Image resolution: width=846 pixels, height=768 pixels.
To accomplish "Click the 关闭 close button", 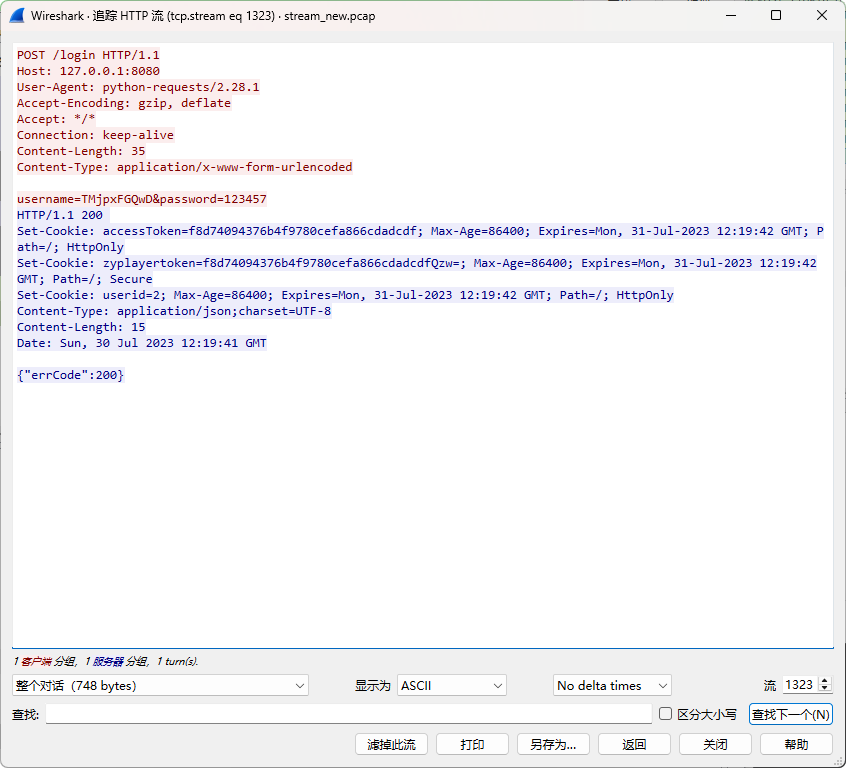I will [715, 744].
